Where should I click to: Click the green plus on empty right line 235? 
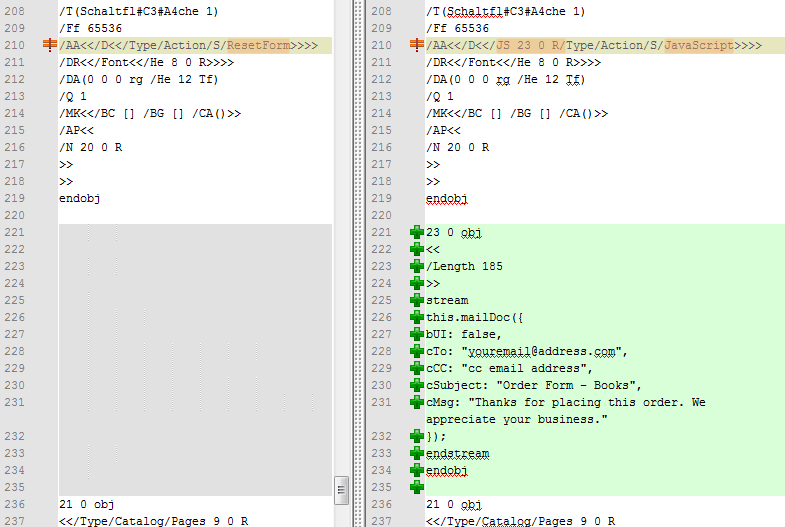click(x=417, y=487)
